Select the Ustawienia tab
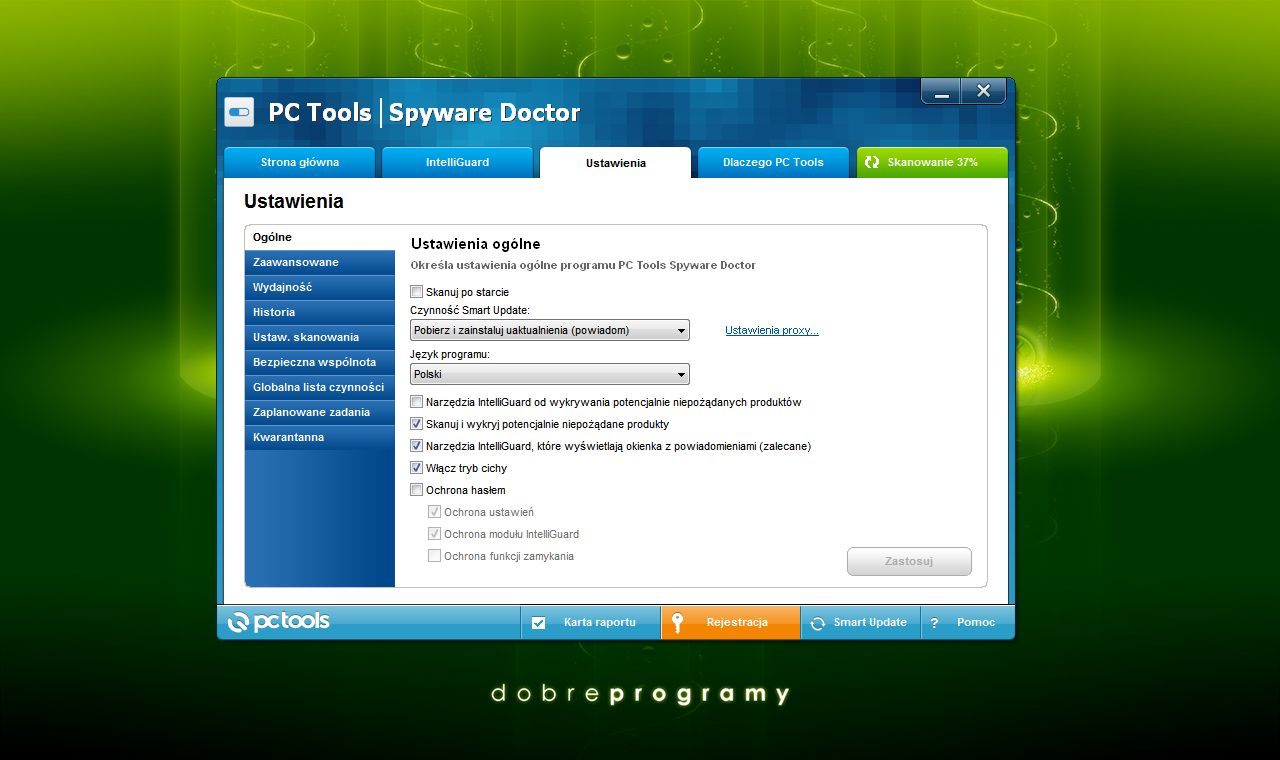1280x760 pixels. pos(615,163)
